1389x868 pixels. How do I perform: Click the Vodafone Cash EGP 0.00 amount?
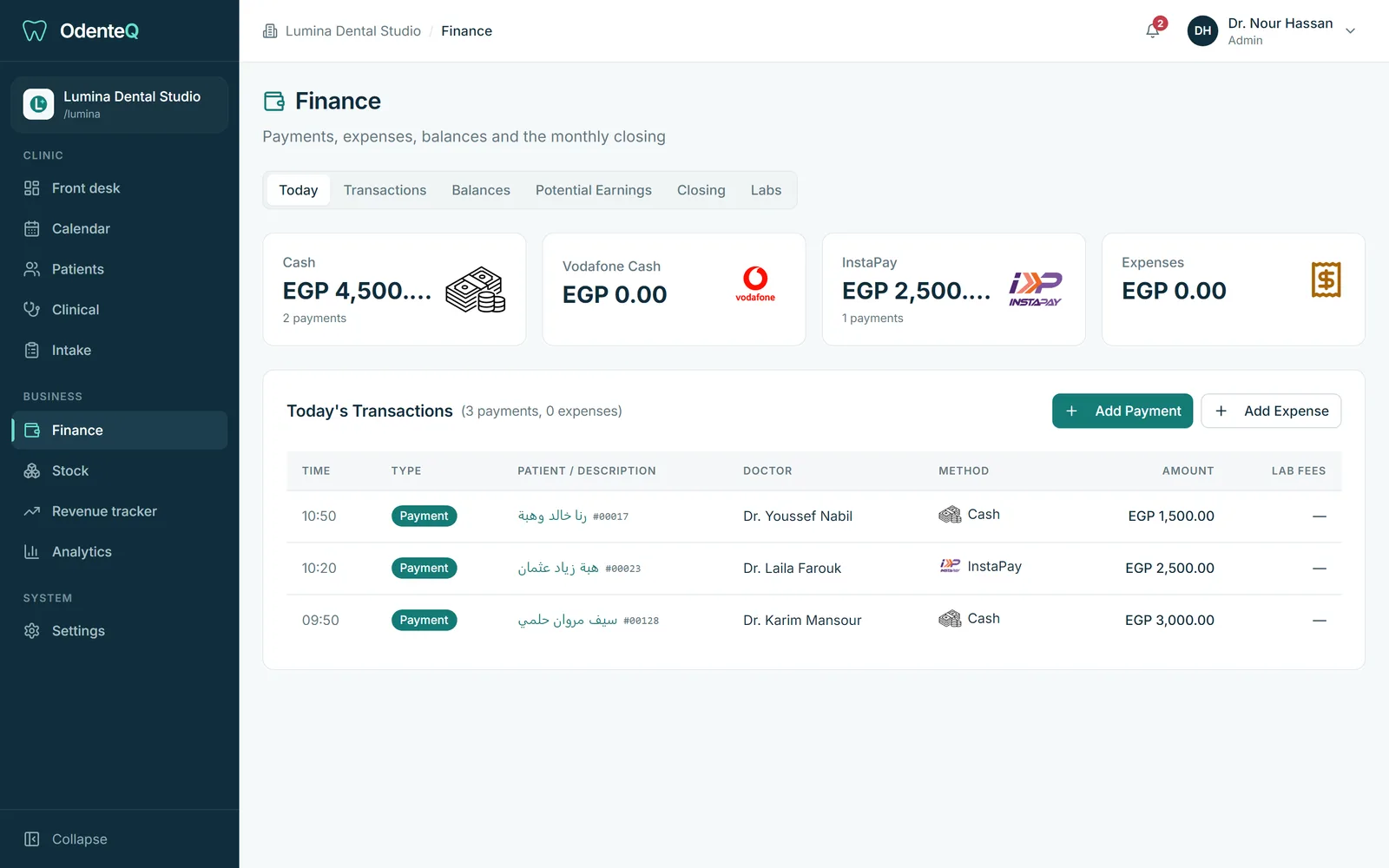[x=615, y=295]
